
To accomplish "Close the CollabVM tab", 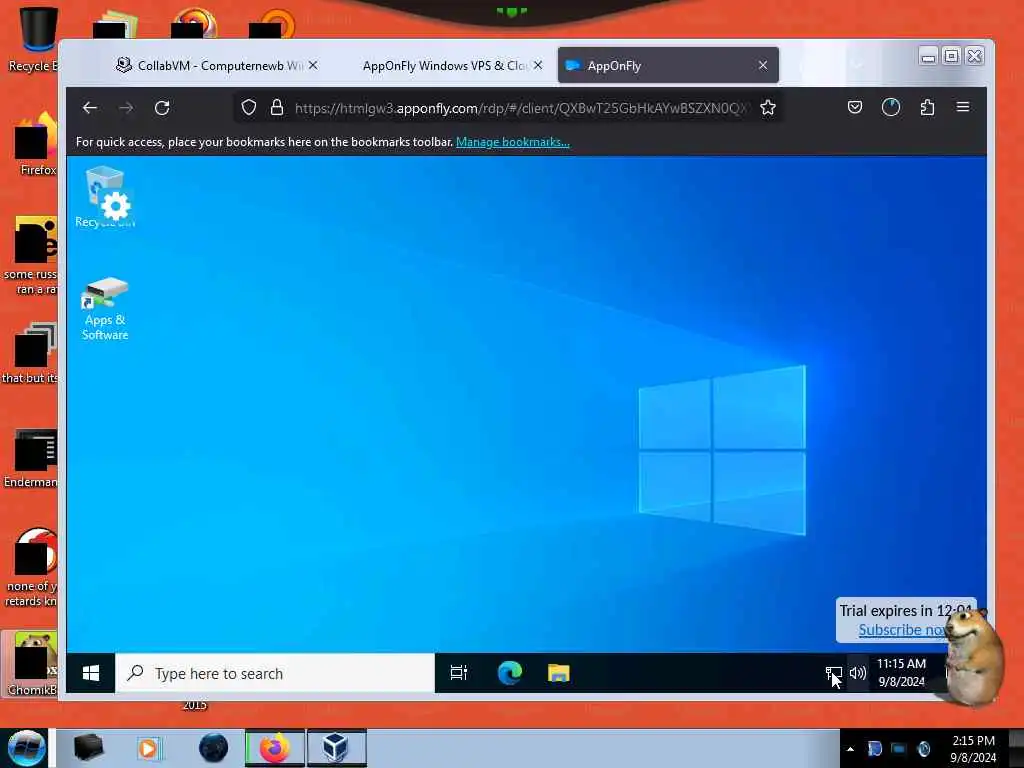I will coord(313,65).
